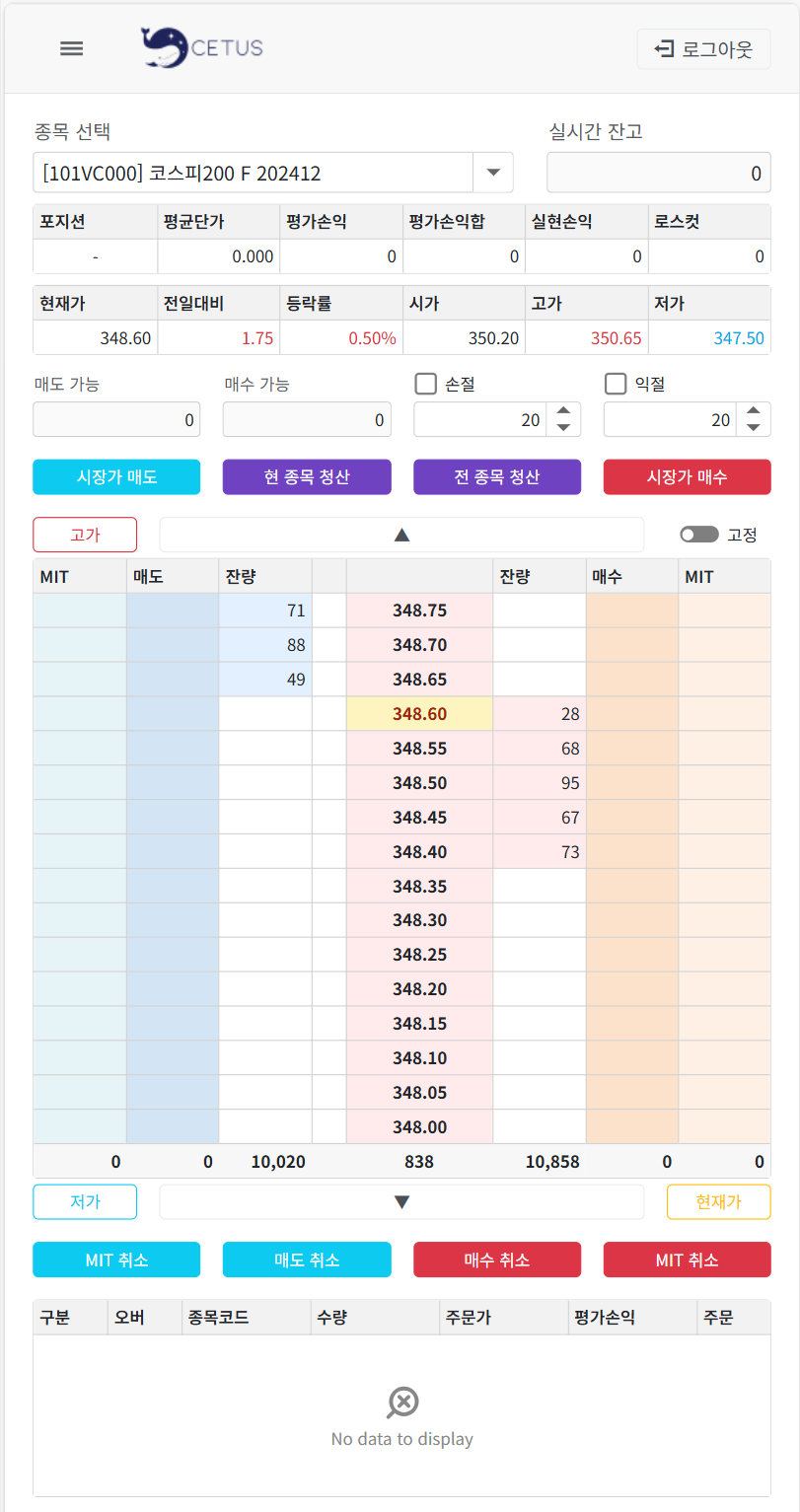Screen dimensions: 800x1512
Task: Click the 매수 취소 button
Action: [x=497, y=1260]
